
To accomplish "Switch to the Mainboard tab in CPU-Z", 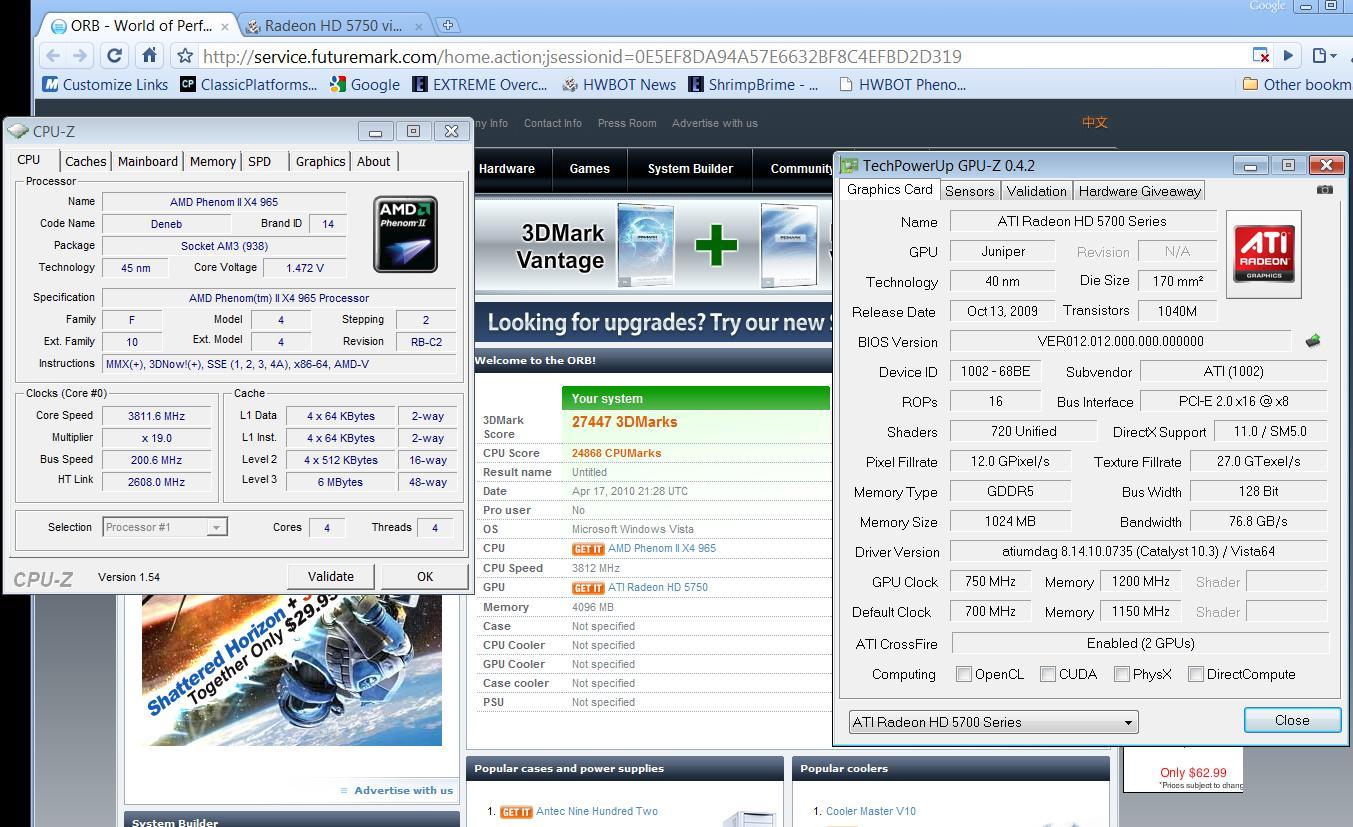I will (147, 161).
